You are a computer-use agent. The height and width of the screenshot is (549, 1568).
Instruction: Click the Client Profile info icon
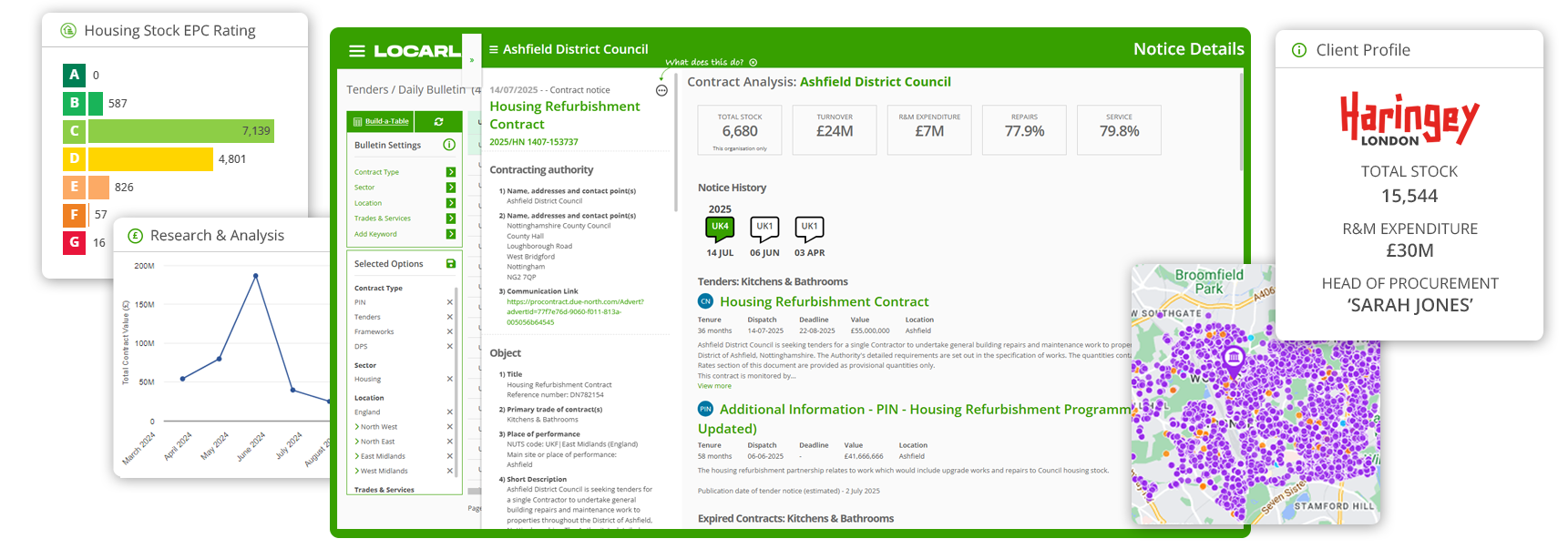pos(1299,50)
